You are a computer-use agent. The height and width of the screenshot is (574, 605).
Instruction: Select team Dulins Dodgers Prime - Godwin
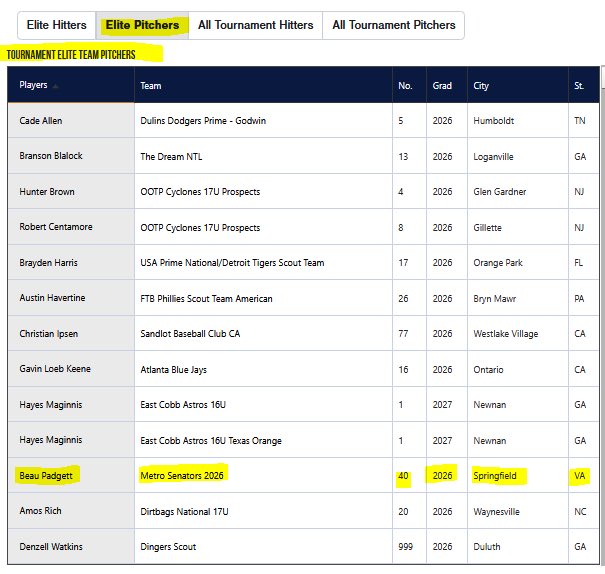(203, 121)
